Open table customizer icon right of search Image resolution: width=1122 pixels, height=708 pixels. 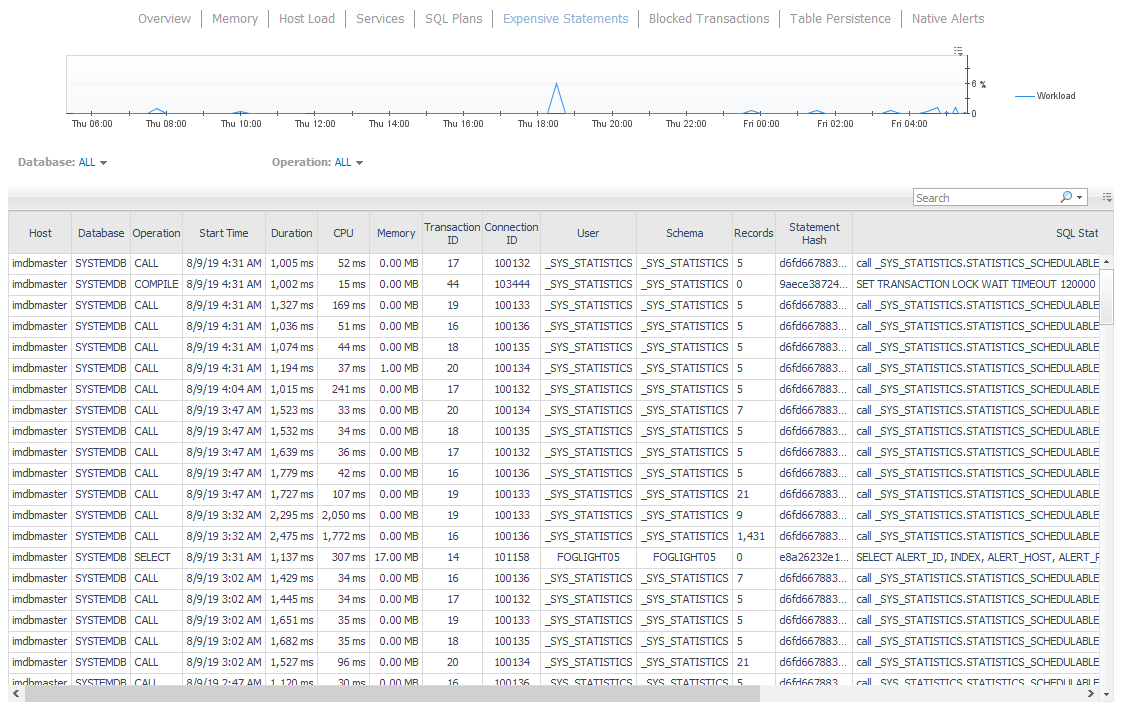point(1107,197)
